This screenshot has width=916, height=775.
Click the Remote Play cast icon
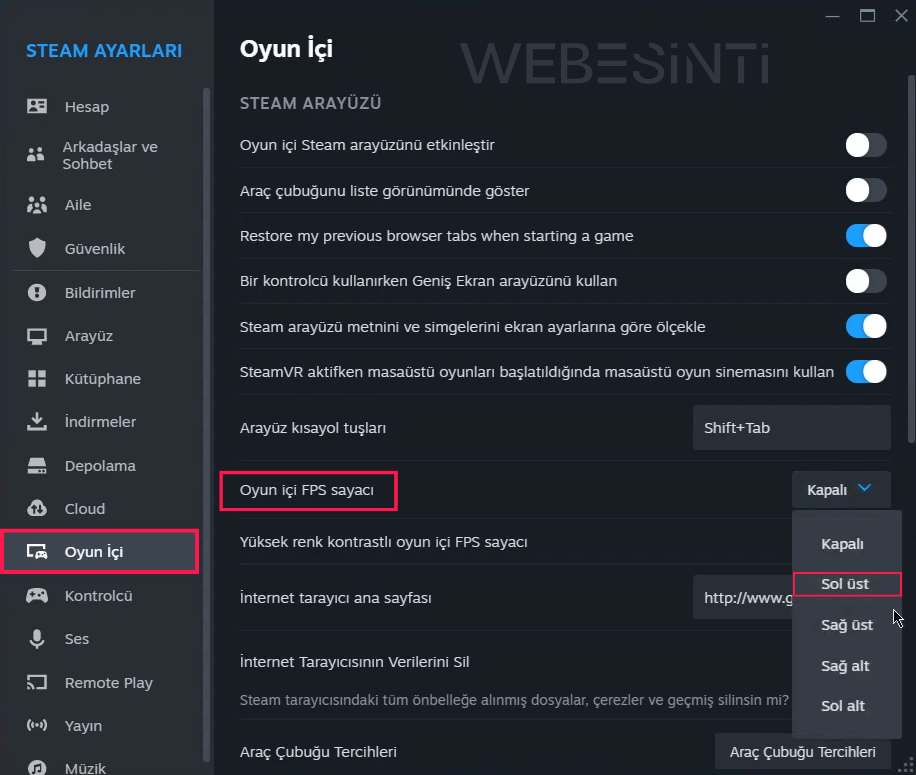point(37,682)
